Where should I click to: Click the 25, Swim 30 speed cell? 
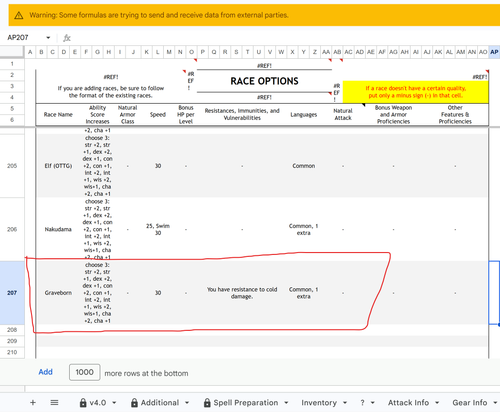click(x=158, y=229)
